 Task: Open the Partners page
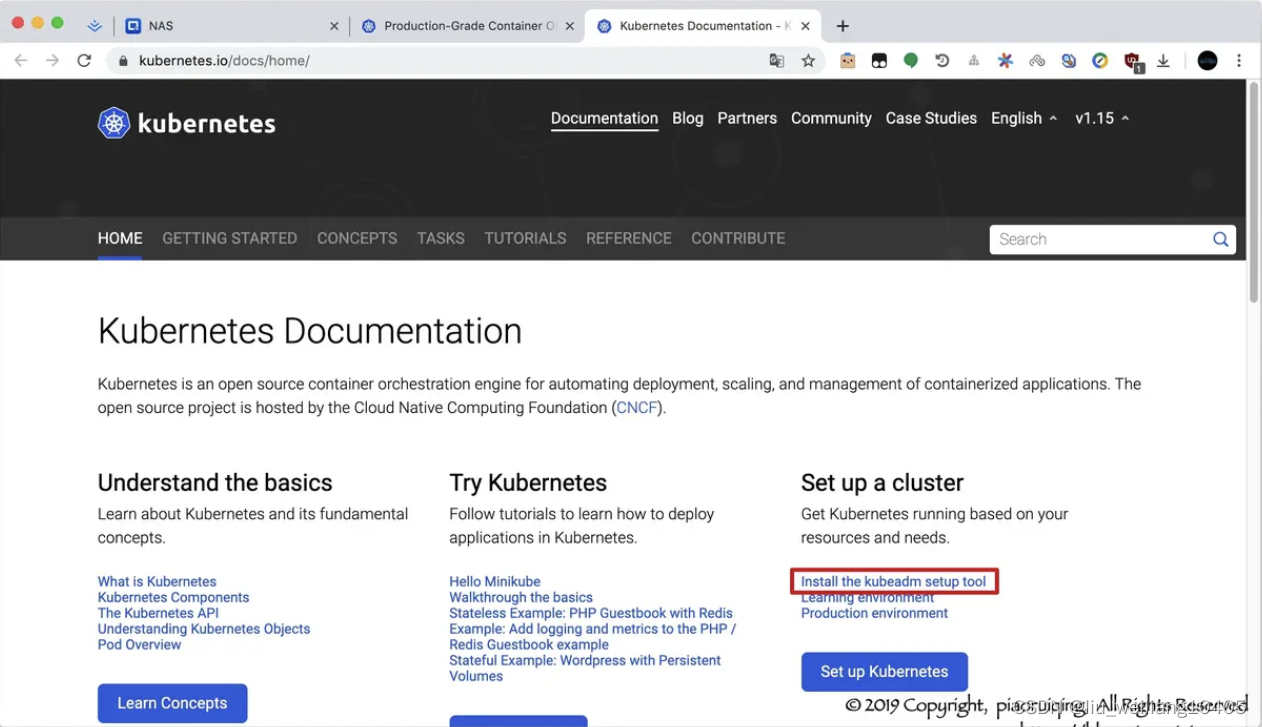pos(747,118)
